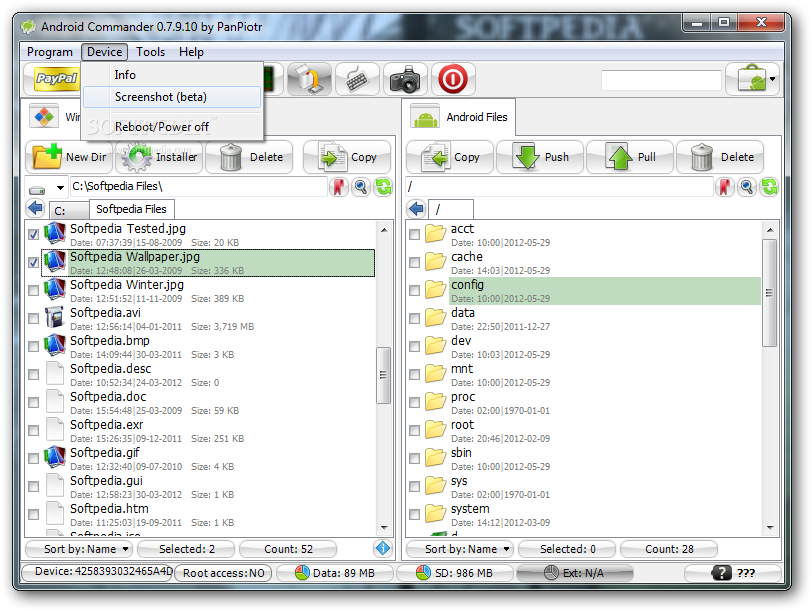Click the SD: 986 MB pie chart indicator
This screenshot has width=812, height=611.
click(454, 573)
